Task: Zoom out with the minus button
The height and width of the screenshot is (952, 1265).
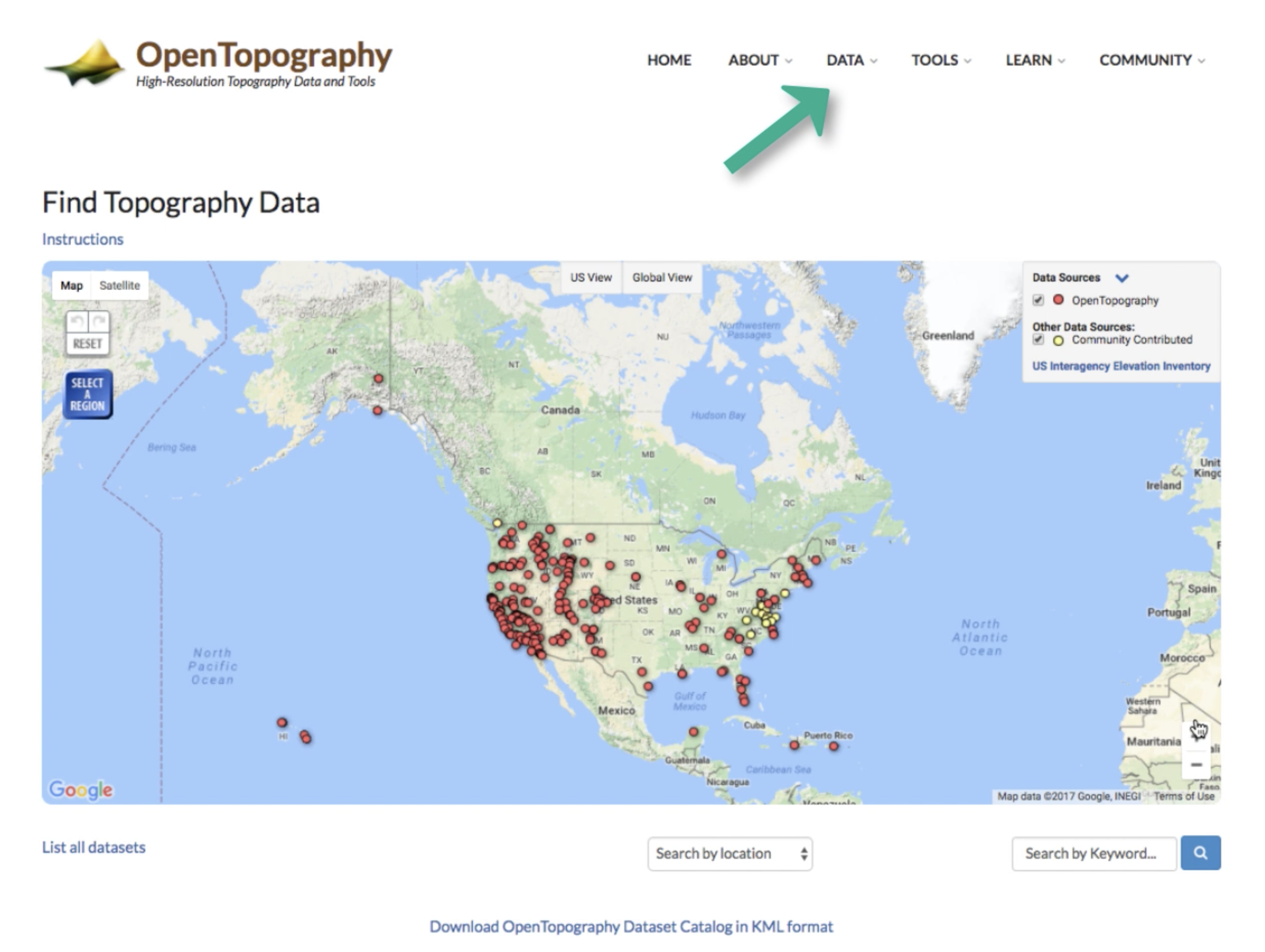Action: (1196, 764)
